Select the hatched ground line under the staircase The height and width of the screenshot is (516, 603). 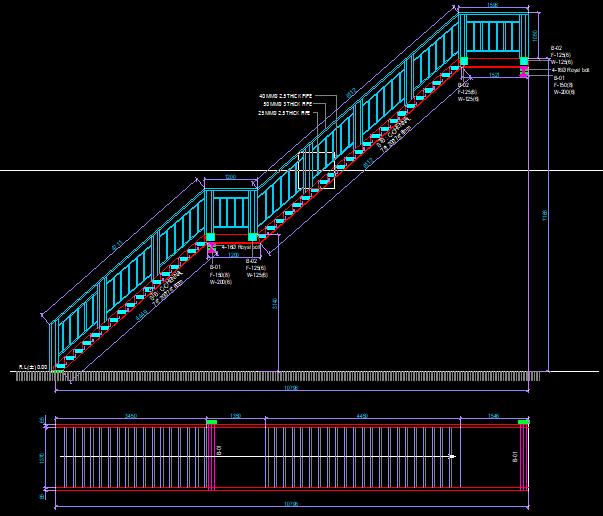[x=290, y=376]
